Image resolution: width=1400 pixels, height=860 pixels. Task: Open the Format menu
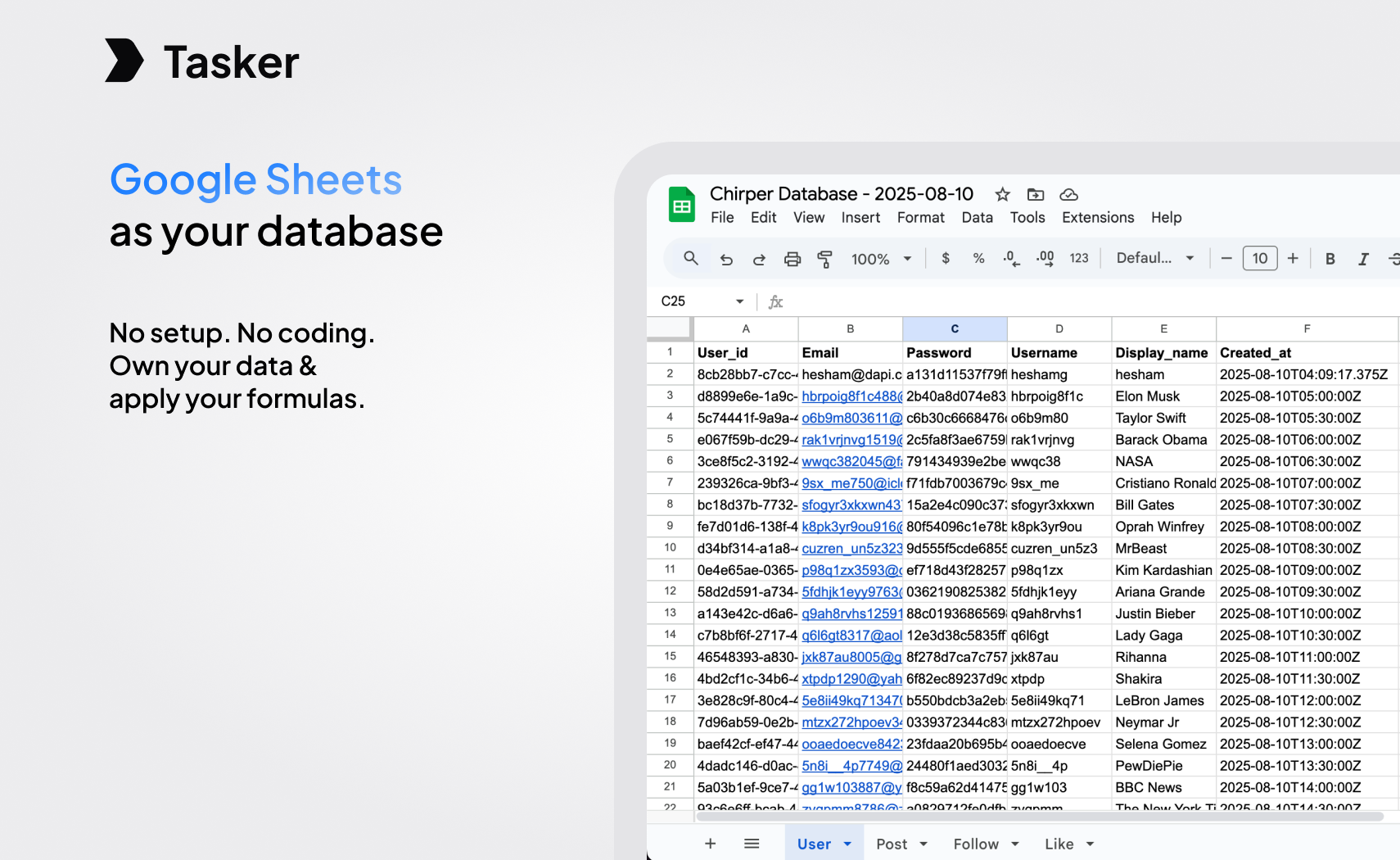pyautogui.click(x=920, y=218)
